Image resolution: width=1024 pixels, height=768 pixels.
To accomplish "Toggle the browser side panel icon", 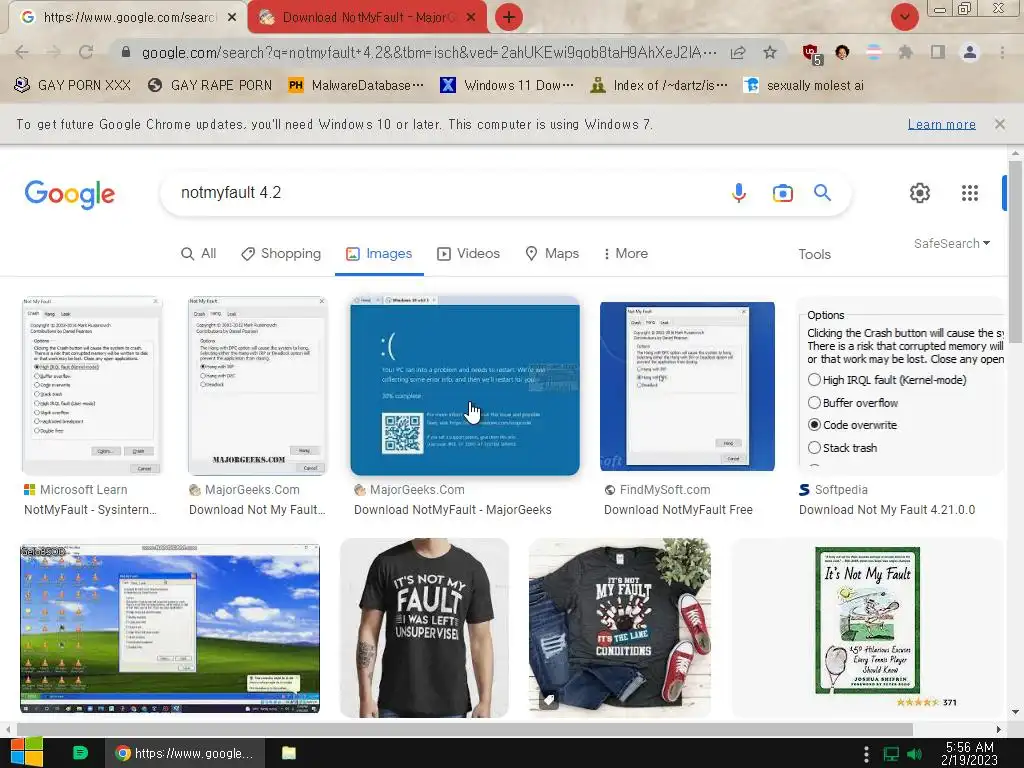I will (x=938, y=52).
